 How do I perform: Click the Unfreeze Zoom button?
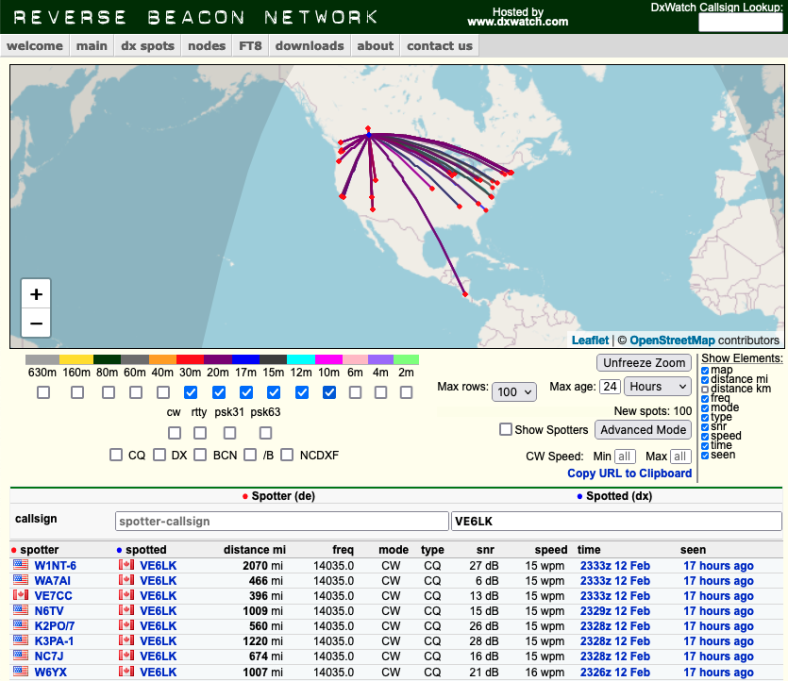point(644,363)
